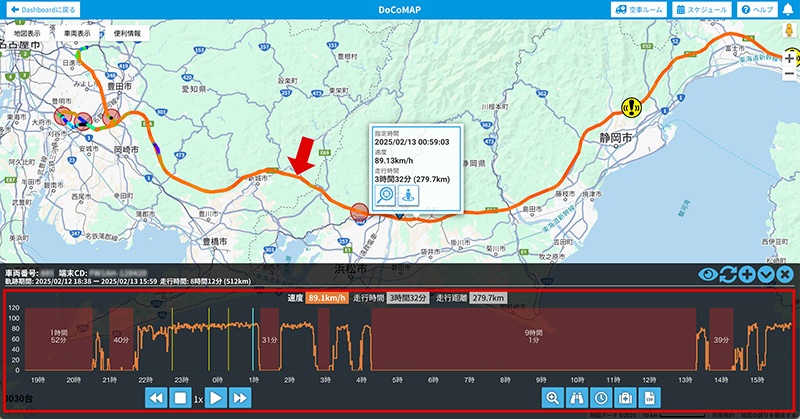800x419 pixels.
Task: Open the 空車ルーム page
Action: [638, 9]
